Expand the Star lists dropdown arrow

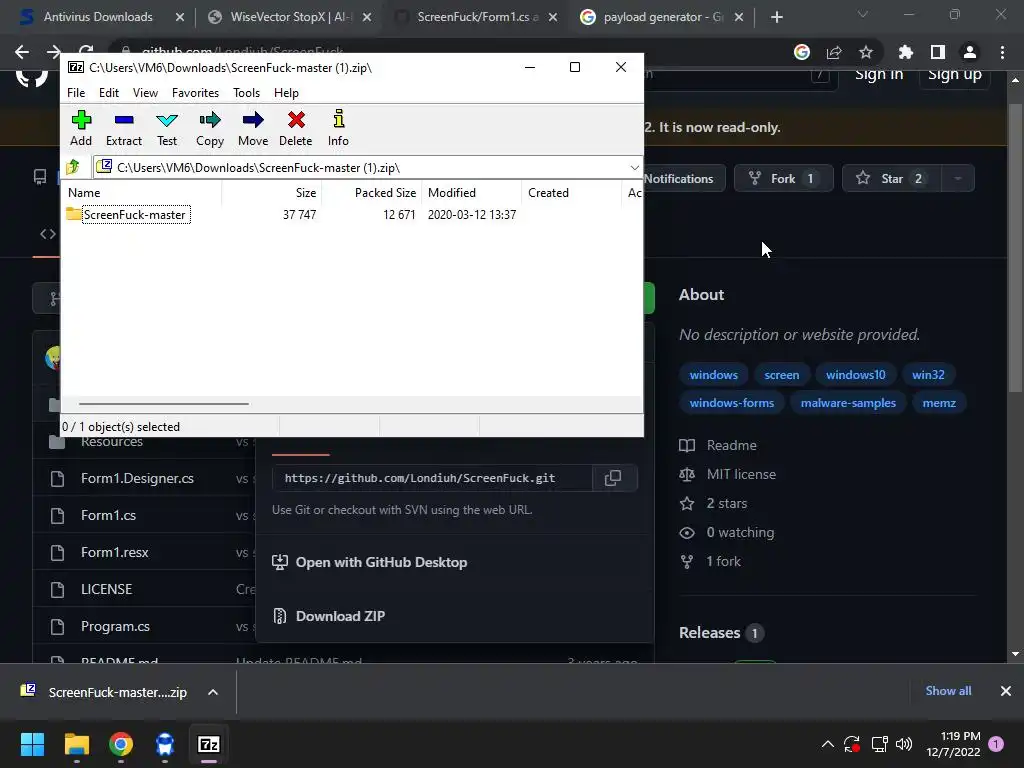[958, 178]
